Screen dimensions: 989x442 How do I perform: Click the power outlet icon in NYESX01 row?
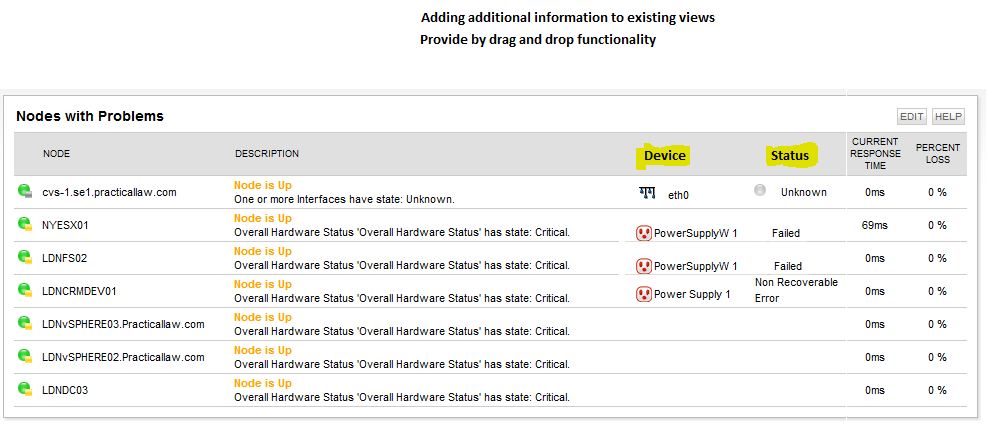643,233
